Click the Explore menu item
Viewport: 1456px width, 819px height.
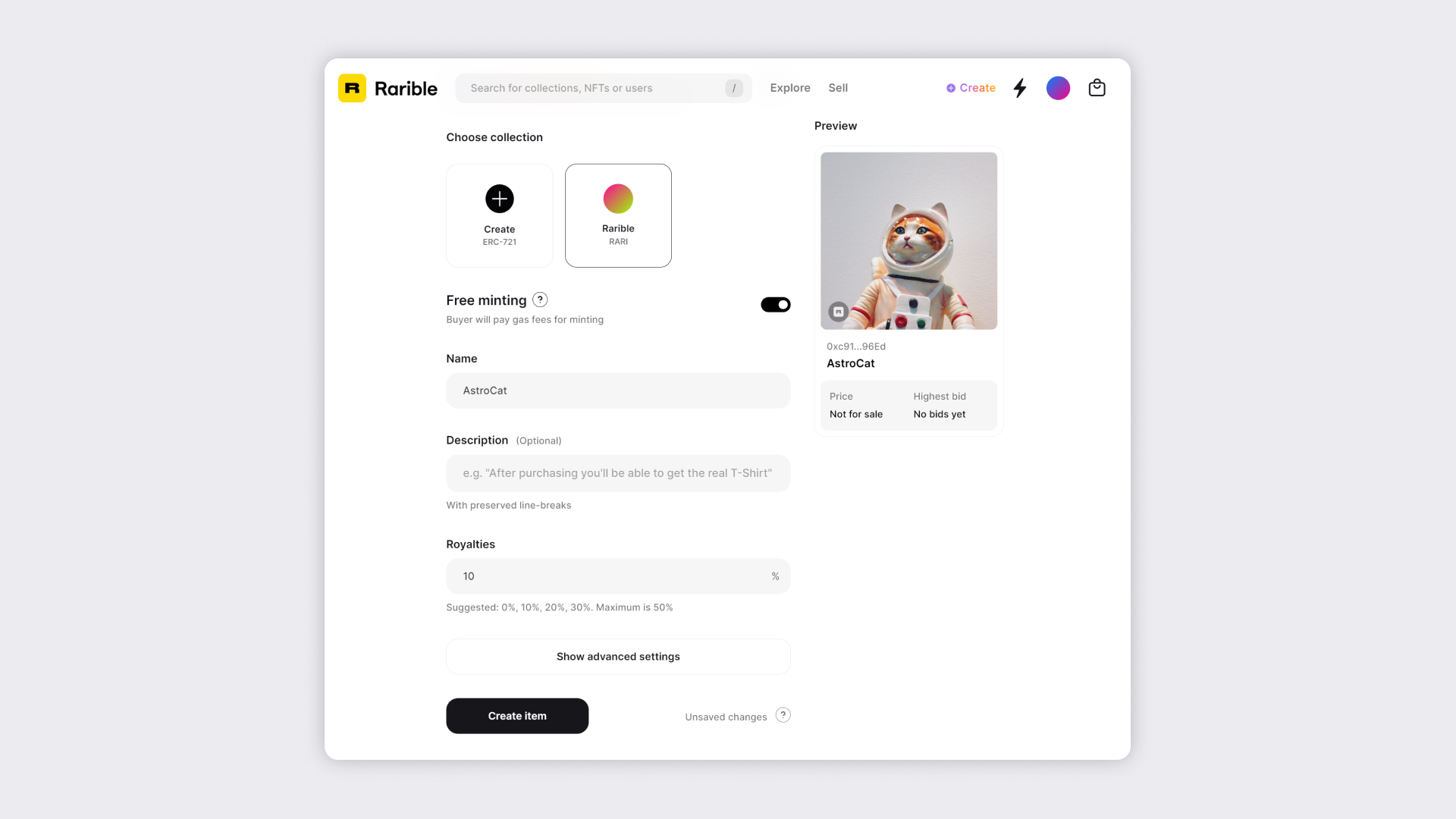click(790, 87)
